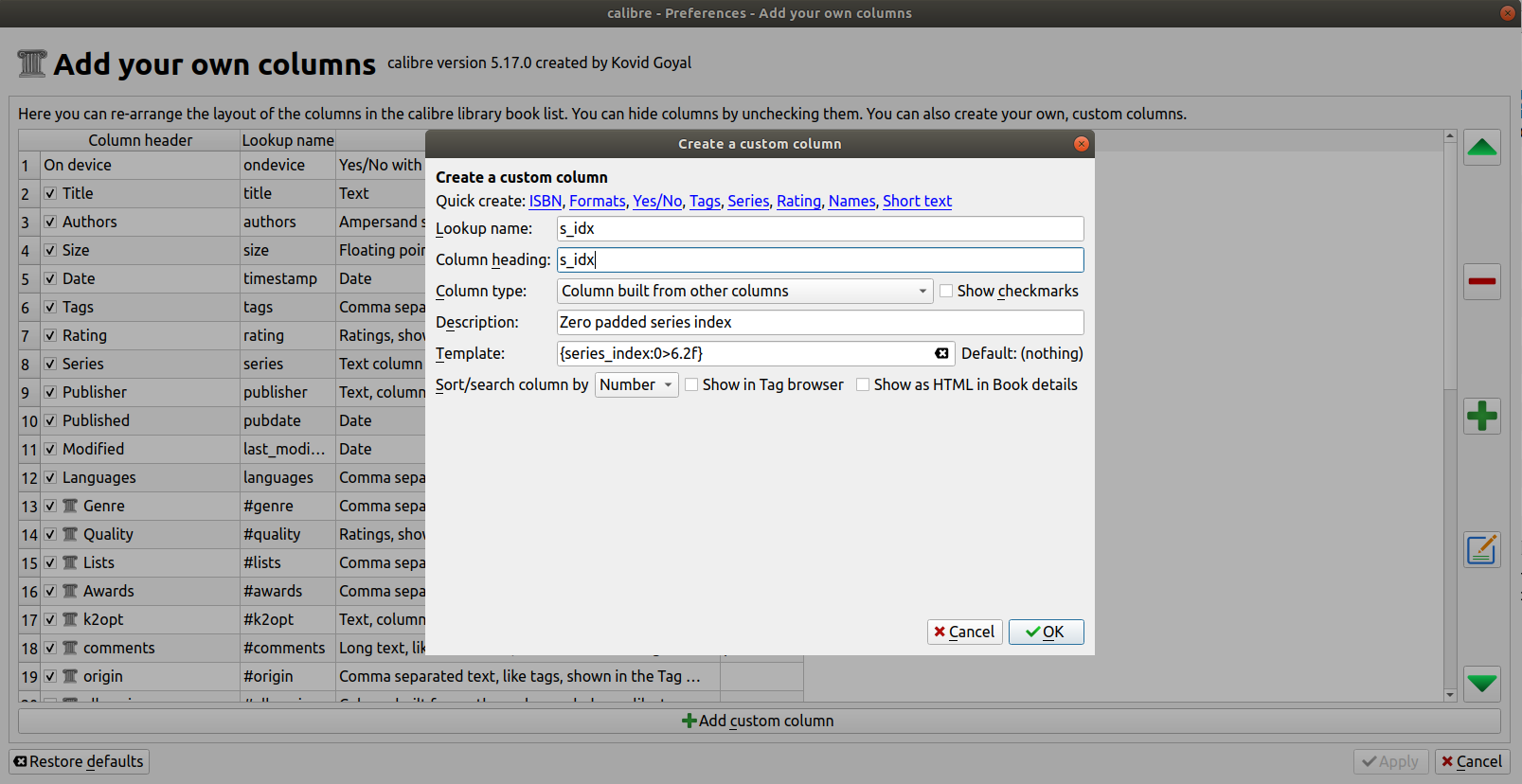Quick create an ISBN column
This screenshot has width=1522, height=784.
pyautogui.click(x=545, y=201)
